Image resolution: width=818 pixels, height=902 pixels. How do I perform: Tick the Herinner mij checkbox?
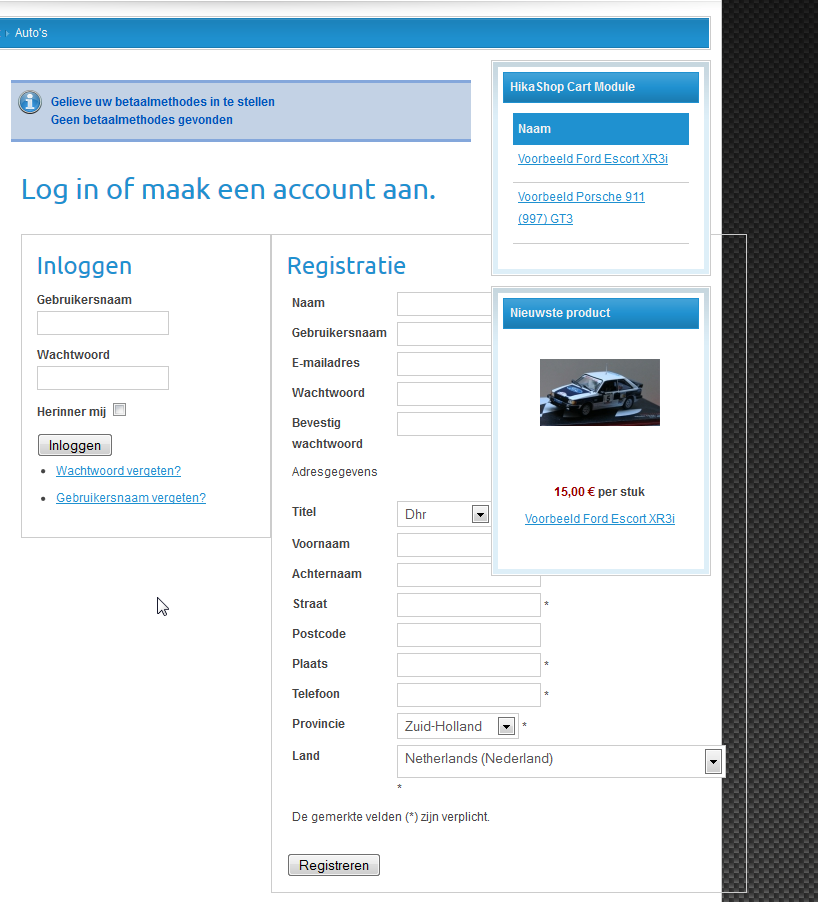click(x=120, y=410)
